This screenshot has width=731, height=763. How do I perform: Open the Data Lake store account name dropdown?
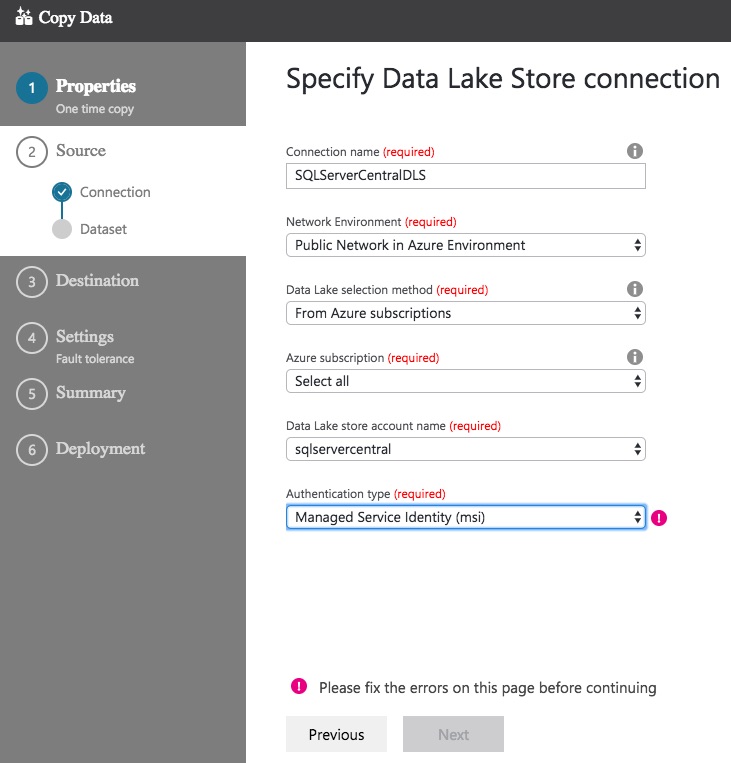[465, 449]
